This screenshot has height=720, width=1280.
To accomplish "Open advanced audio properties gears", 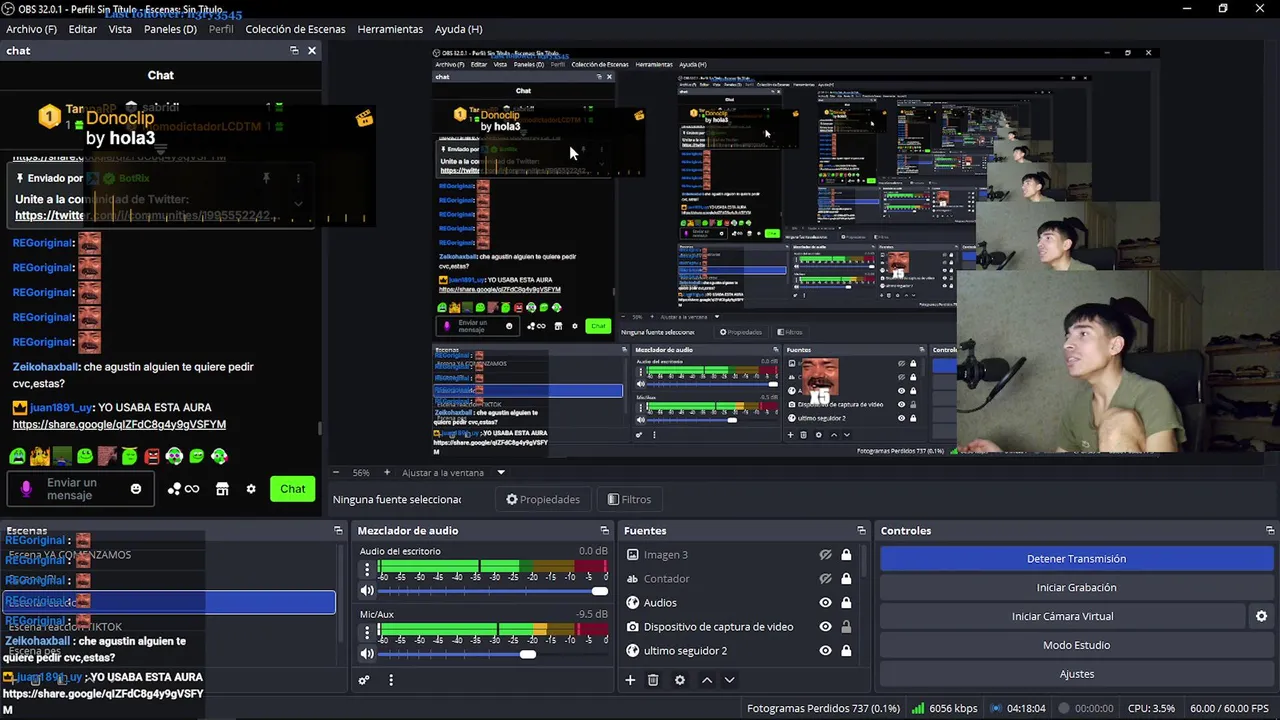I will pyautogui.click(x=364, y=680).
